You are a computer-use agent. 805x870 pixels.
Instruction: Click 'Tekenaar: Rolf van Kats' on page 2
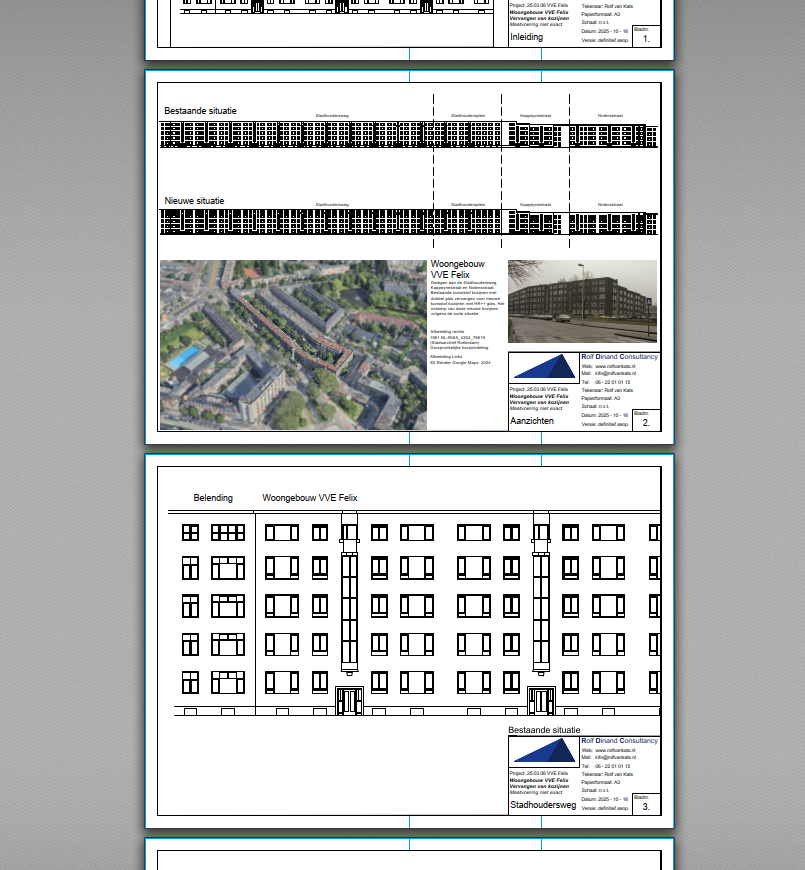(607, 391)
